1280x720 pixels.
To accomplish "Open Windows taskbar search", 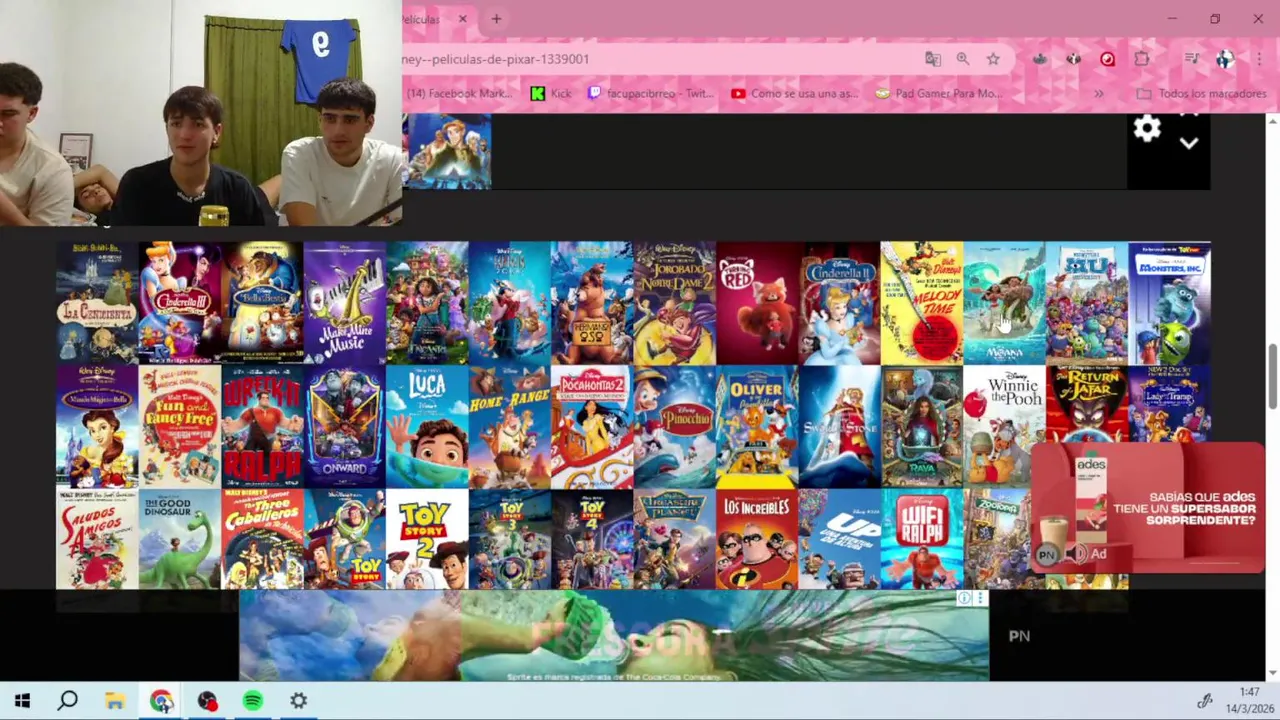I will 68,701.
